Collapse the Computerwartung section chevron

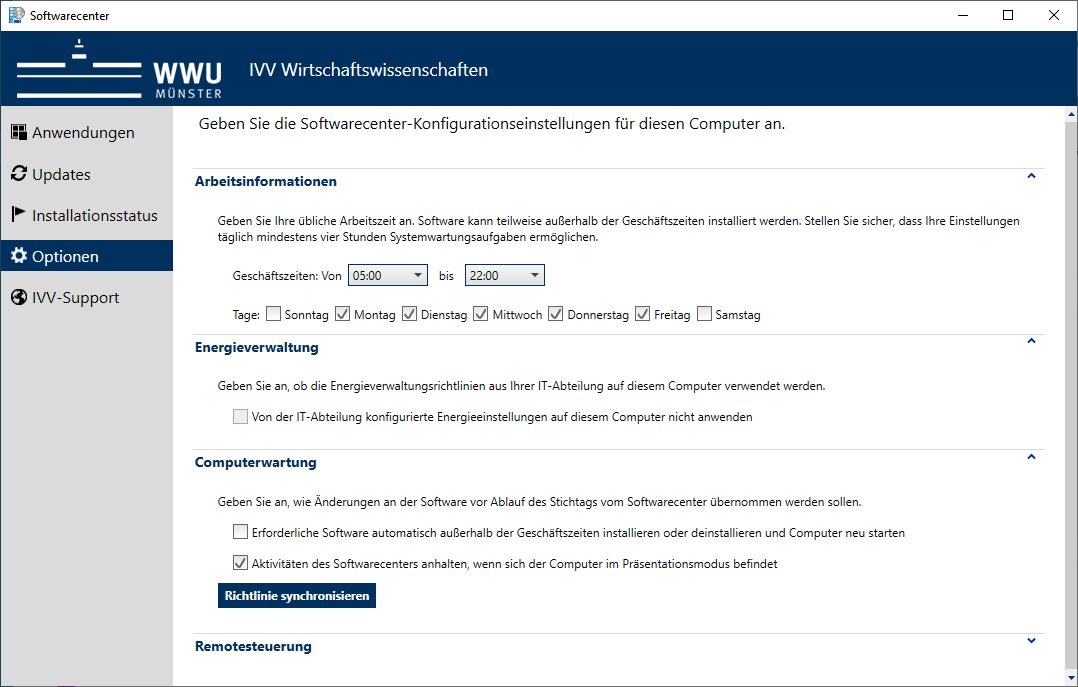point(1031,457)
